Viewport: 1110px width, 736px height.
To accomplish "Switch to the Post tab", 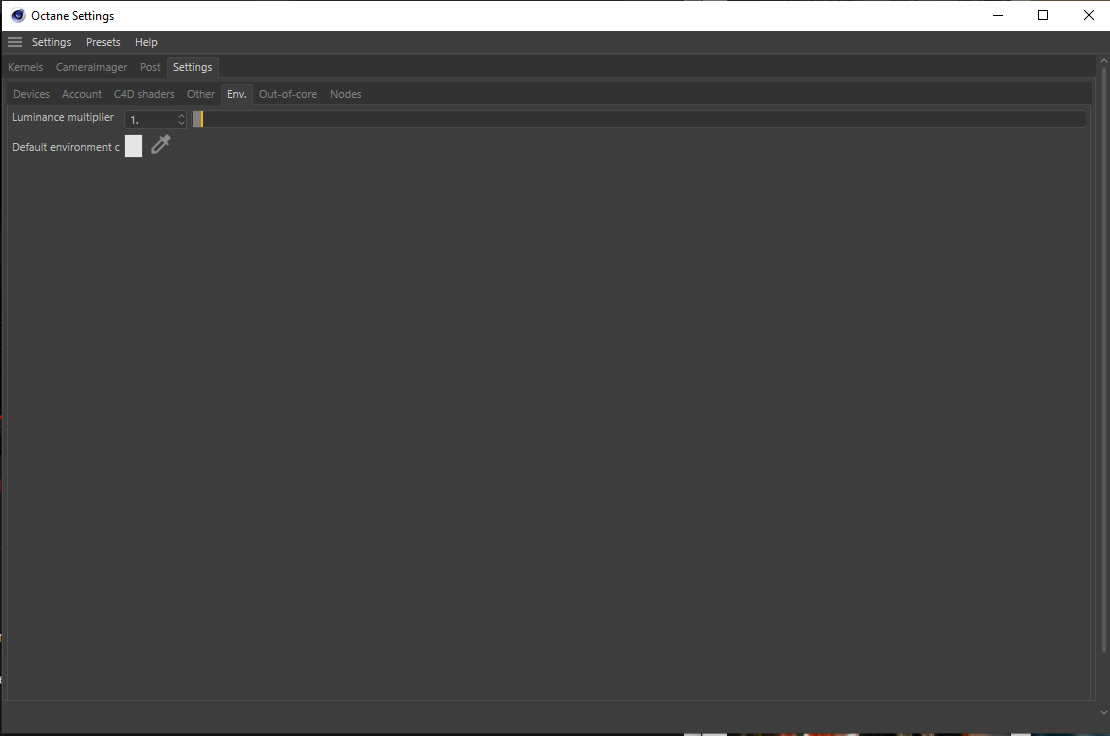I will tap(150, 67).
